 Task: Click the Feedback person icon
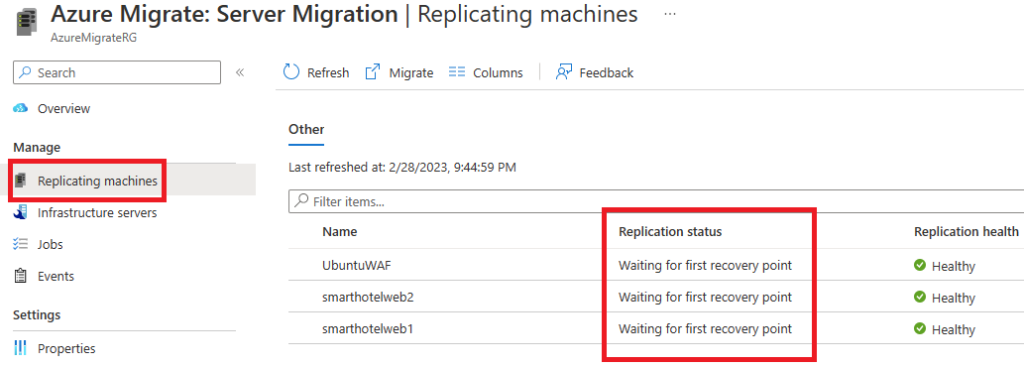pyautogui.click(x=564, y=72)
